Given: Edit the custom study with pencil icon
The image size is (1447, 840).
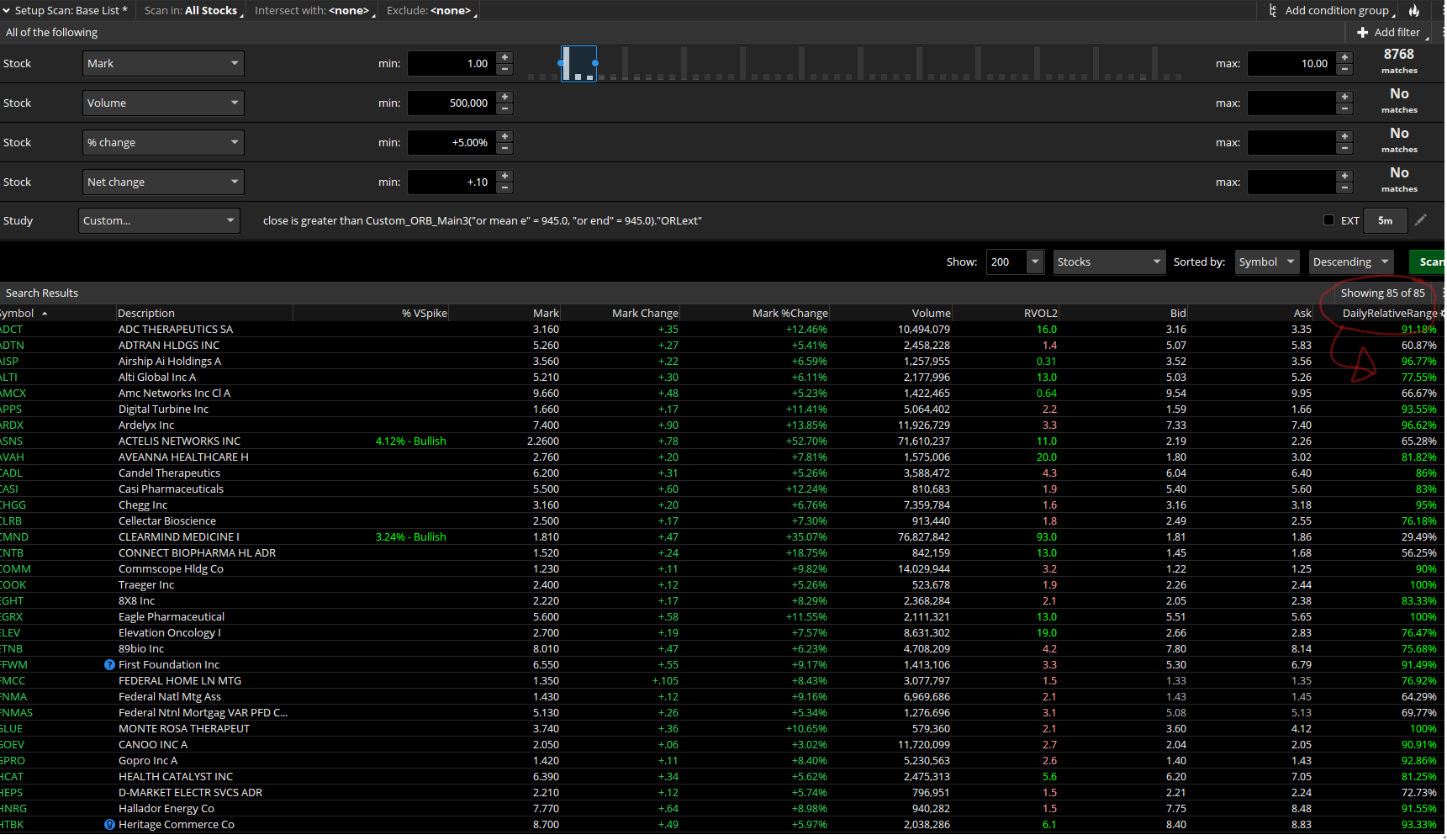Looking at the screenshot, I should pyautogui.click(x=1421, y=220).
